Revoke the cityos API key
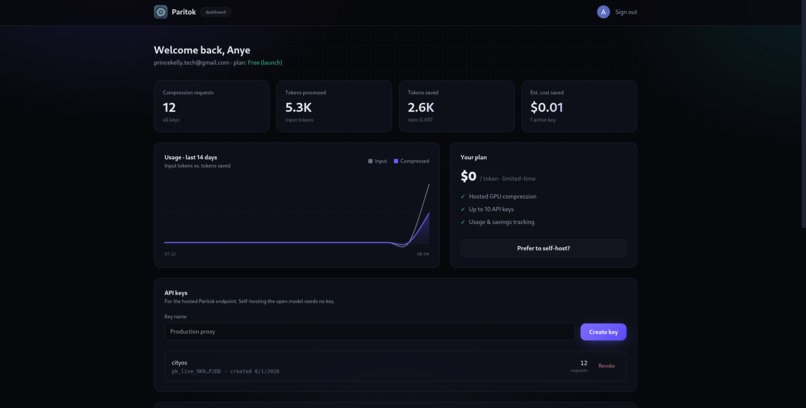The image size is (806, 408). (x=606, y=366)
